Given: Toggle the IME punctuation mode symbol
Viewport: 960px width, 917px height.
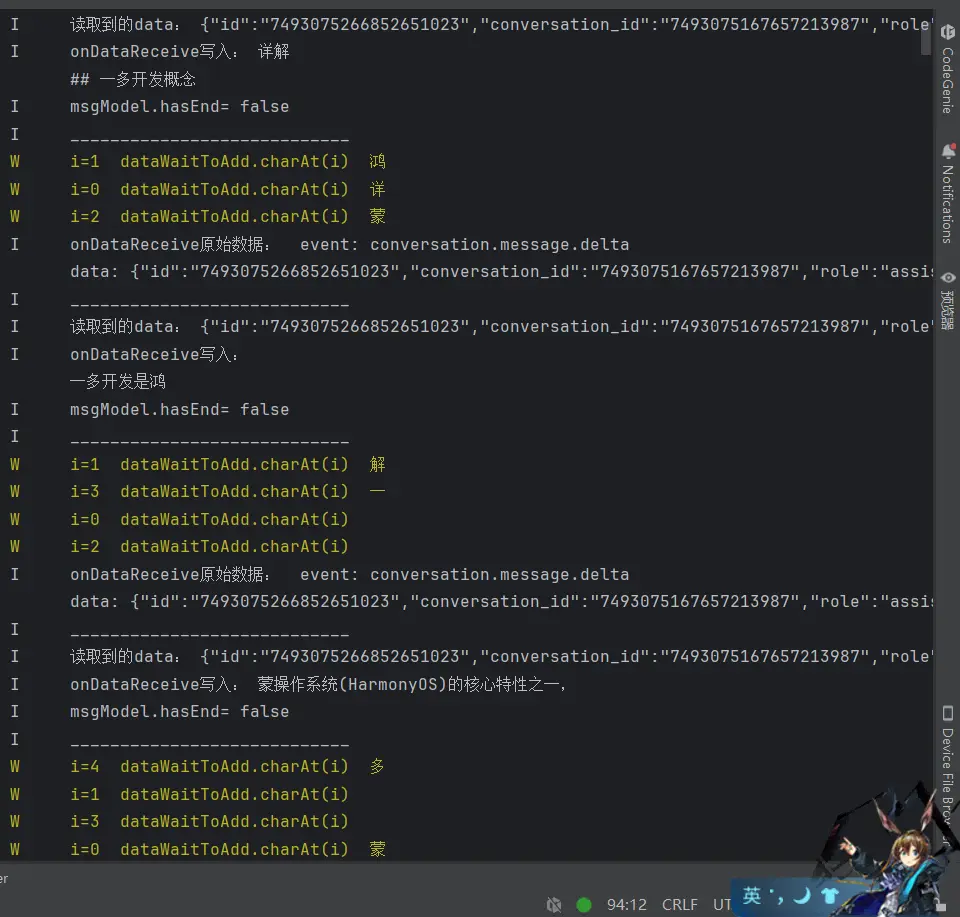Looking at the screenshot, I should [777, 894].
